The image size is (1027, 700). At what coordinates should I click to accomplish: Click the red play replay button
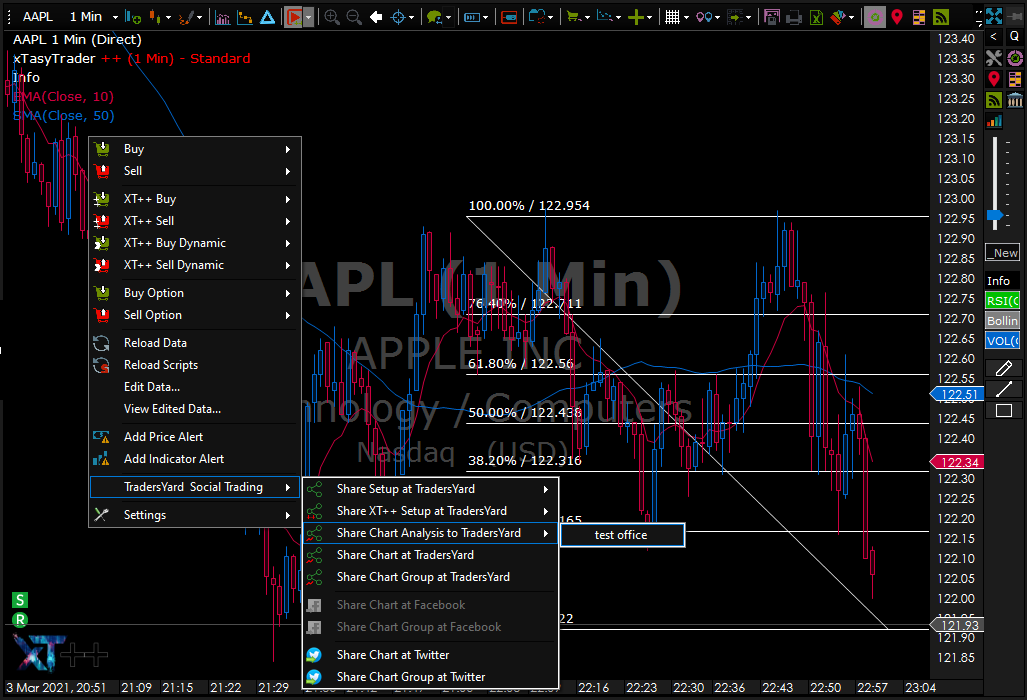(293, 17)
